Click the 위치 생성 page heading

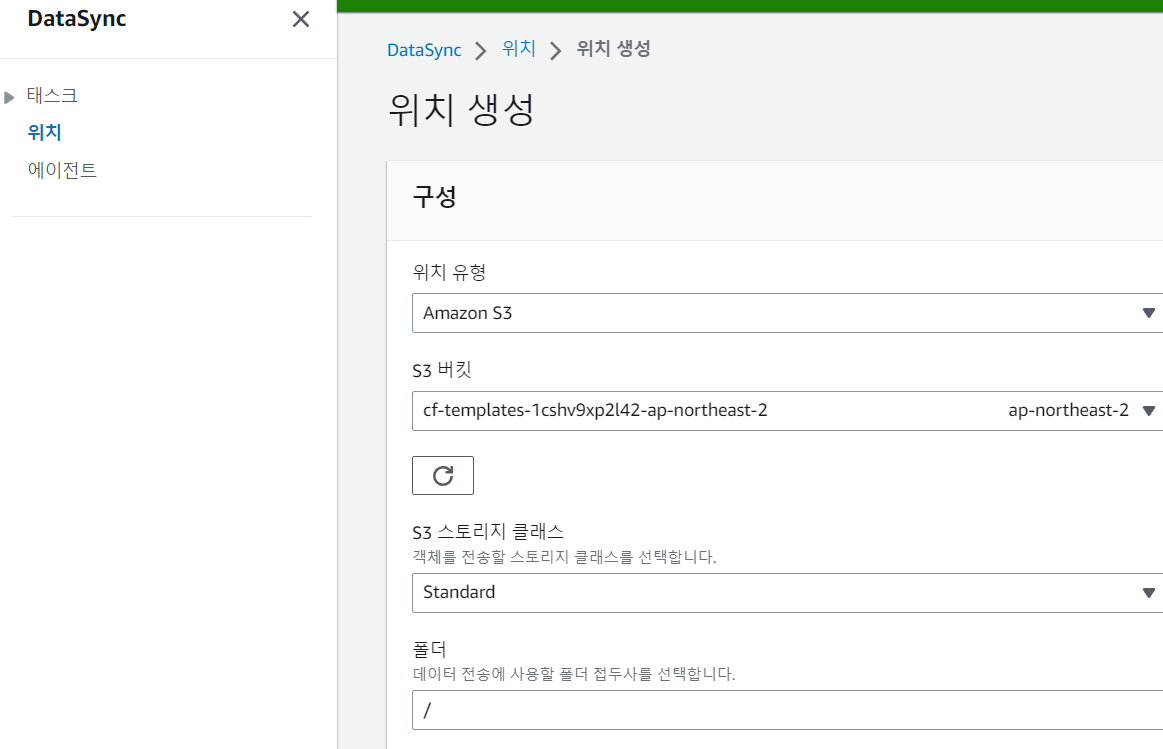[461, 110]
